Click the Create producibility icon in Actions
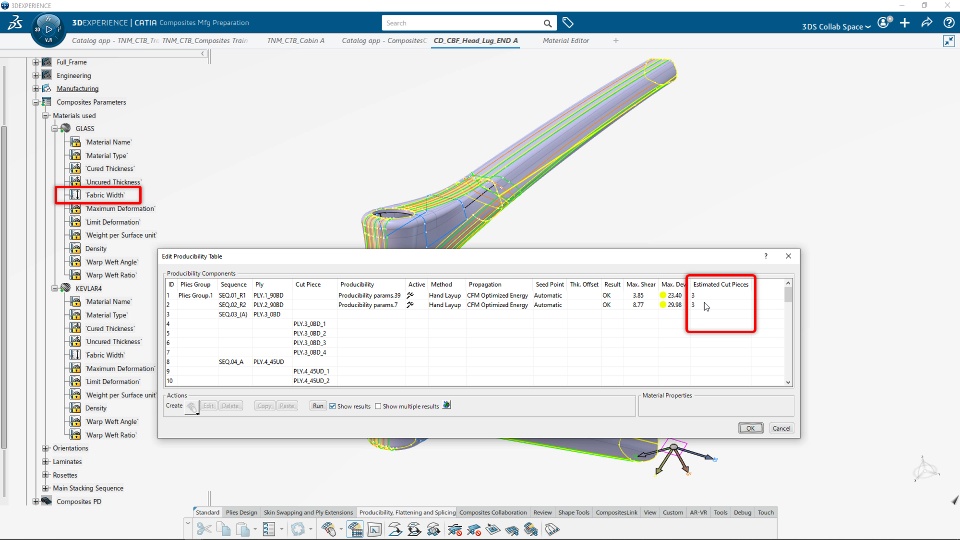This screenshot has height=540, width=960. (x=192, y=407)
